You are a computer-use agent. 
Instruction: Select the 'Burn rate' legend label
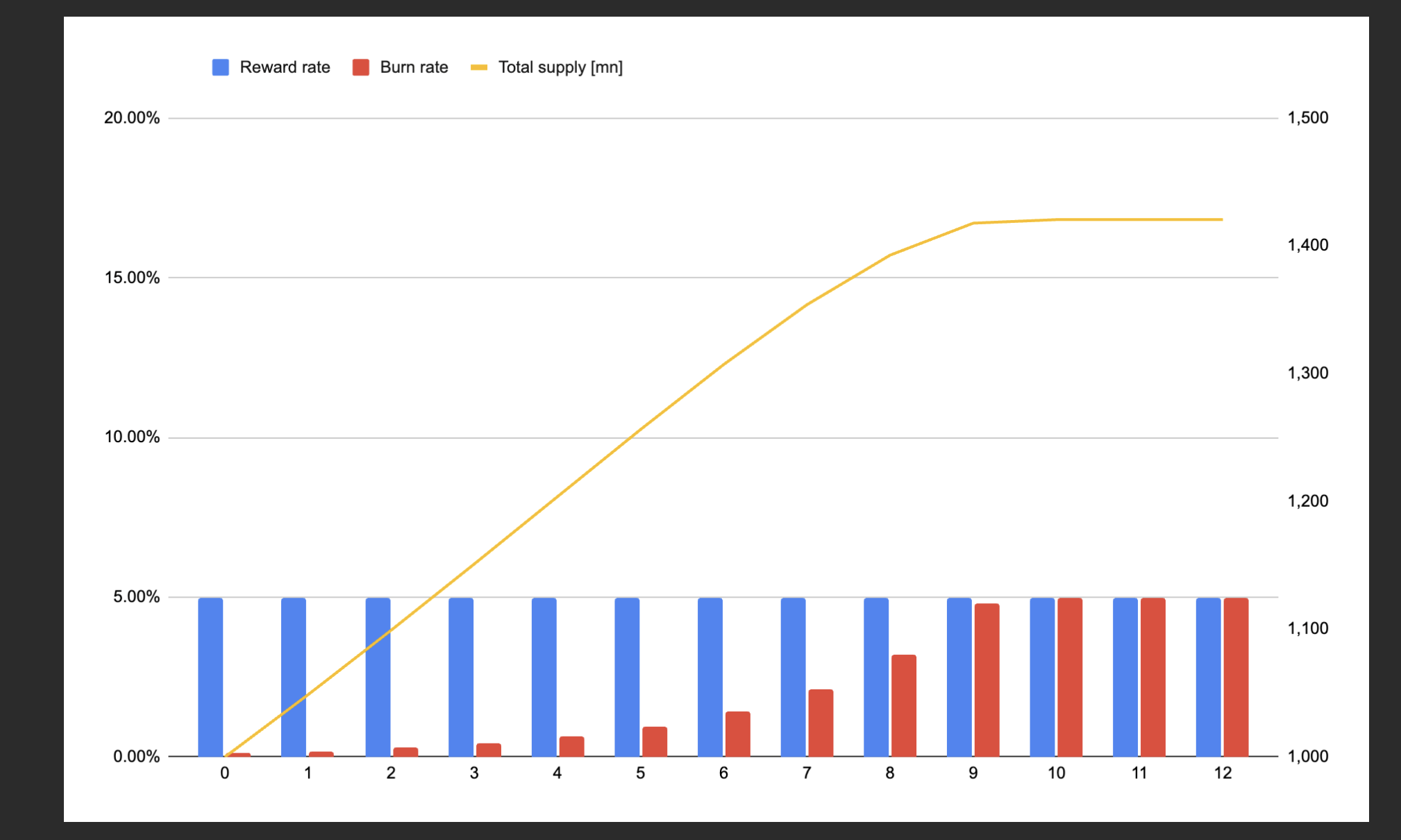coord(414,67)
